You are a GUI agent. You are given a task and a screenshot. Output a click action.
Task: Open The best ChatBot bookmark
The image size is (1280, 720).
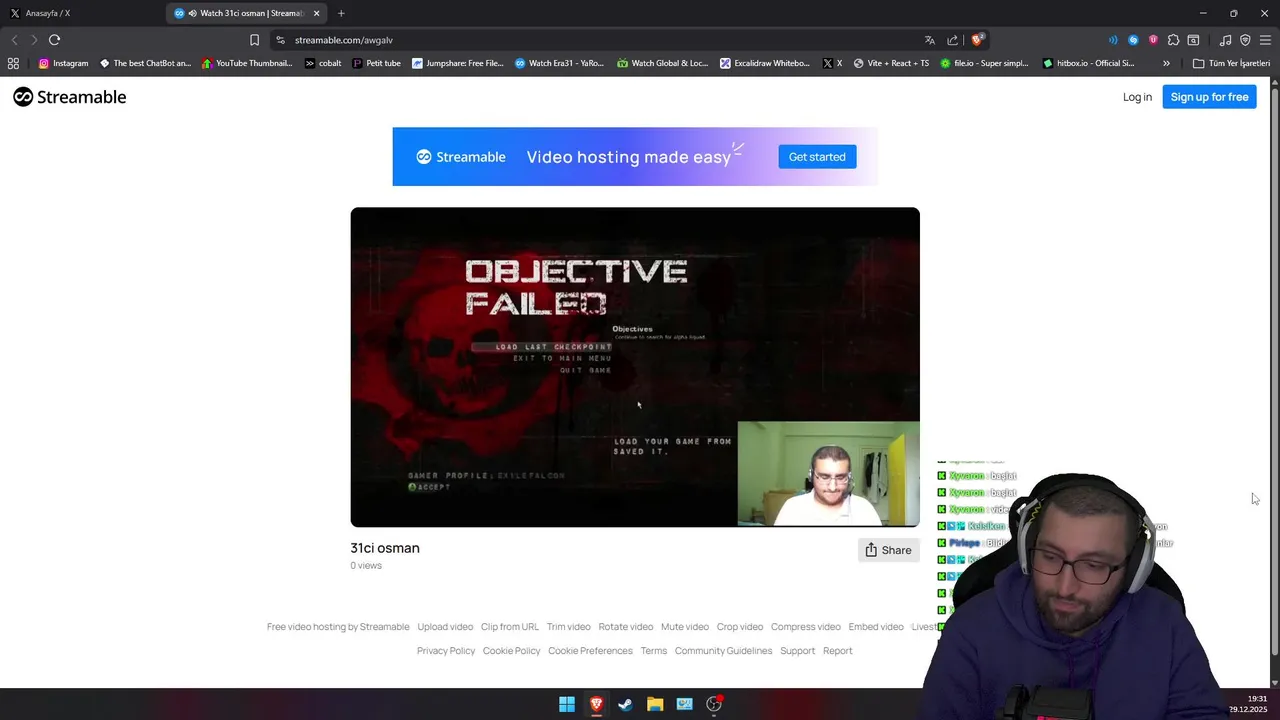pyautogui.click(x=145, y=63)
